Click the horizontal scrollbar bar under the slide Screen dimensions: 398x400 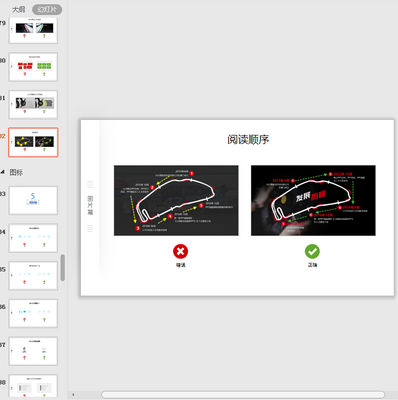click(x=243, y=395)
